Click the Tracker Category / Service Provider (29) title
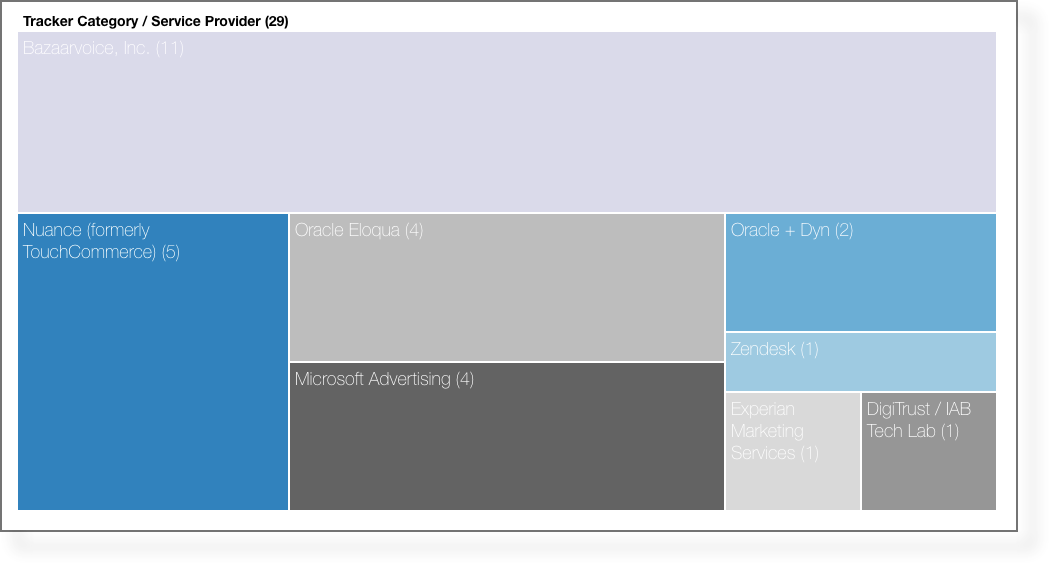Image resolution: width=1050 pixels, height=564 pixels. [155, 21]
